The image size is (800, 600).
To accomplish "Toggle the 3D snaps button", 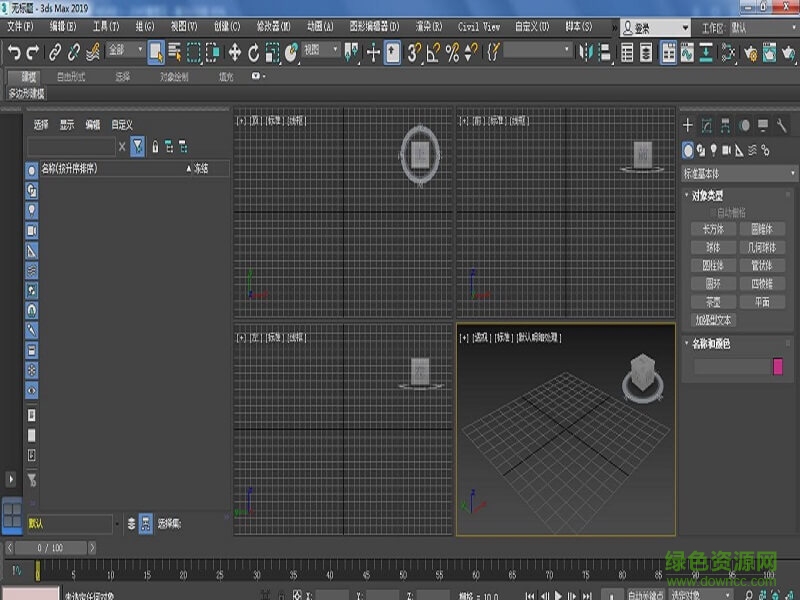I will pos(414,52).
